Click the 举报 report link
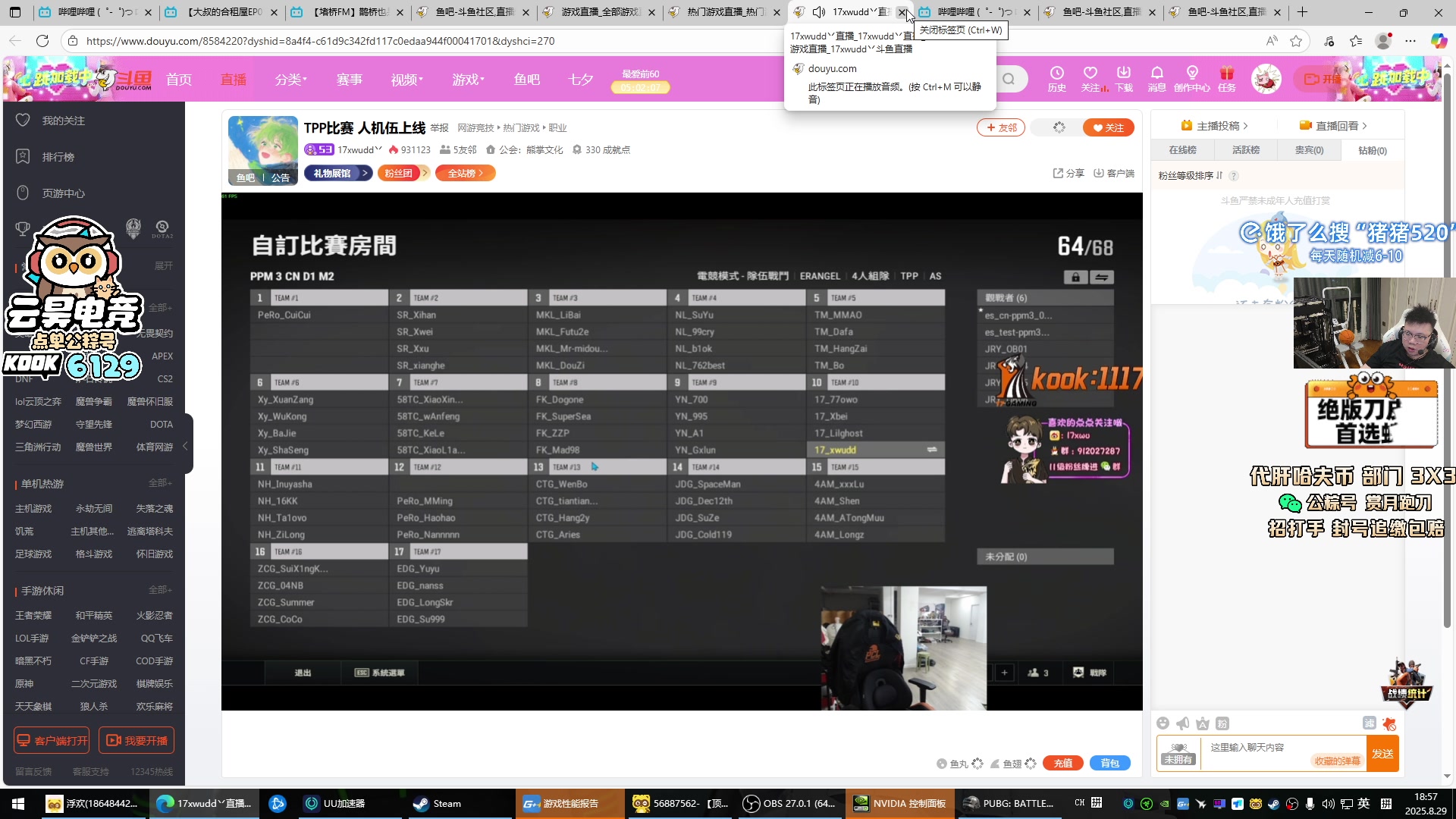Image resolution: width=1456 pixels, height=819 pixels. tap(439, 128)
